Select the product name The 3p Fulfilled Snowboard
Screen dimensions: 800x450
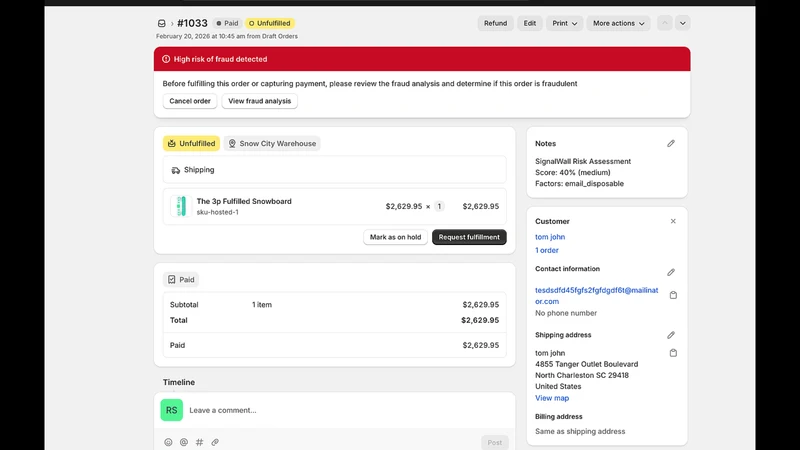coord(244,202)
